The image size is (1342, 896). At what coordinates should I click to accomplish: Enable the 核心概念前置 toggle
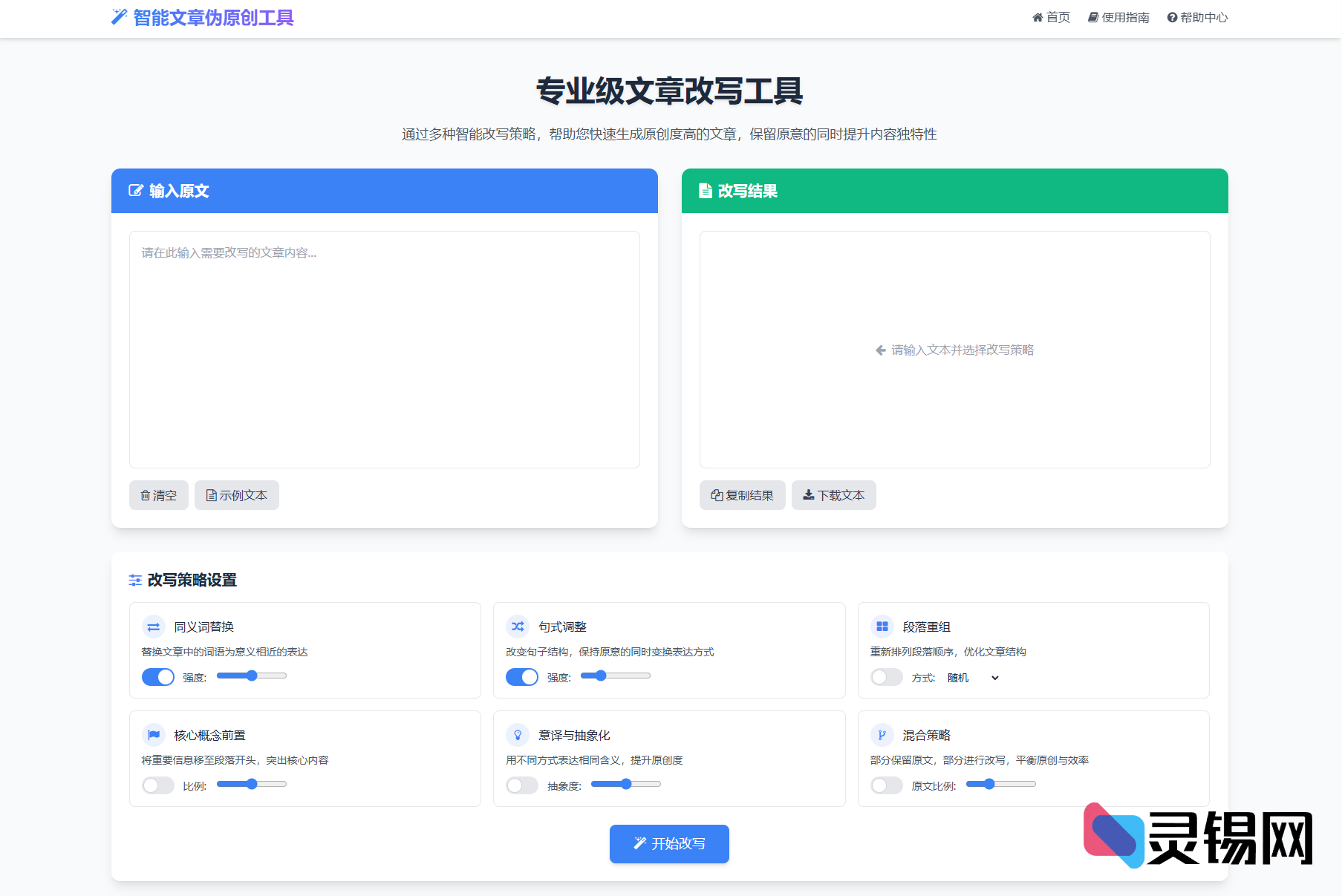tap(158, 785)
